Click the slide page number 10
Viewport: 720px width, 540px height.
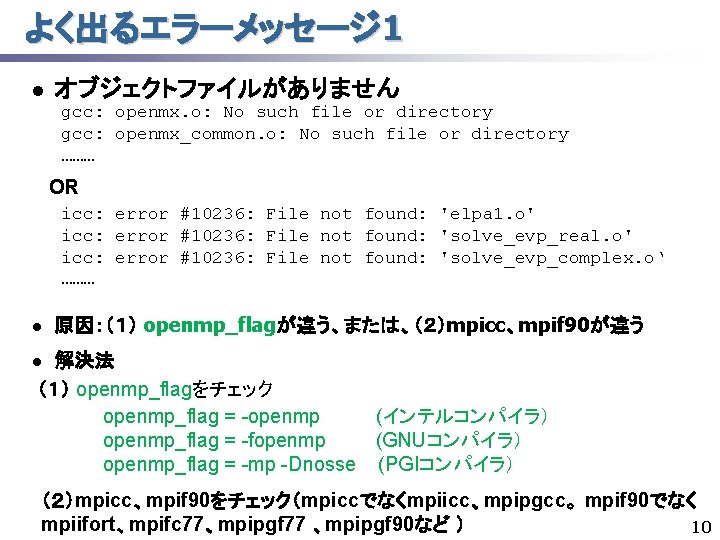pyautogui.click(x=701, y=527)
